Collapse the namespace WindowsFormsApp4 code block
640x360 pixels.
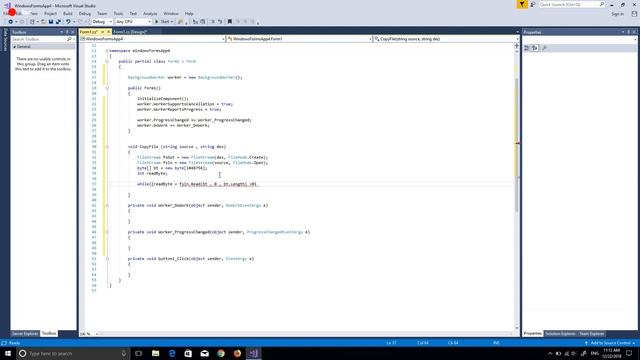tap(107, 51)
